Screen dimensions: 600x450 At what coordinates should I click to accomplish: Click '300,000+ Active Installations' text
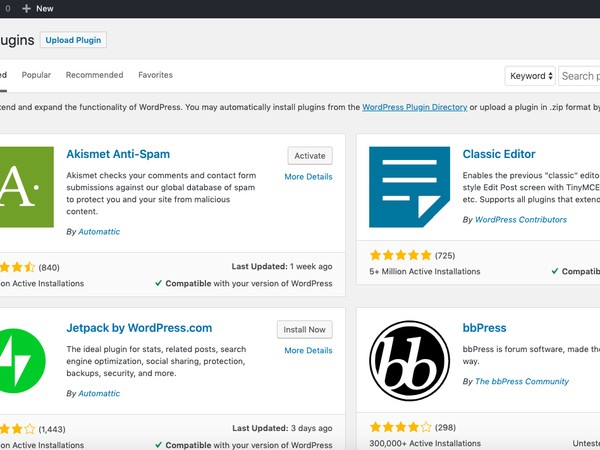425,443
